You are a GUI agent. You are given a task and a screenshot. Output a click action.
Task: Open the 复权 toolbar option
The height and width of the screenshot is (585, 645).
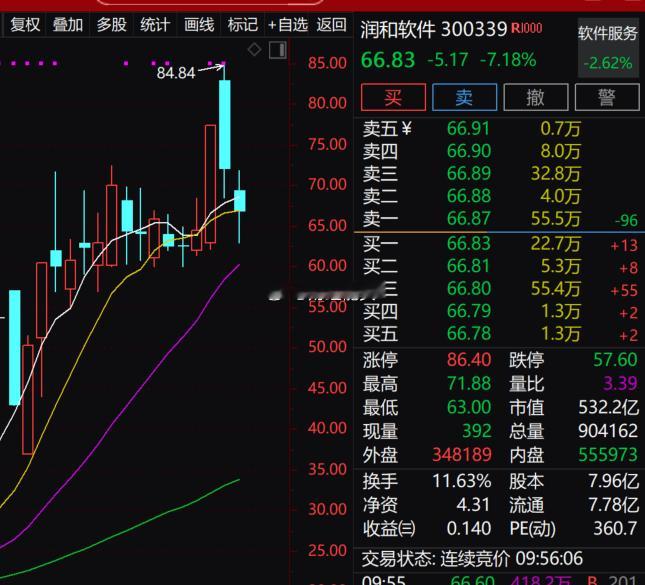click(25, 25)
